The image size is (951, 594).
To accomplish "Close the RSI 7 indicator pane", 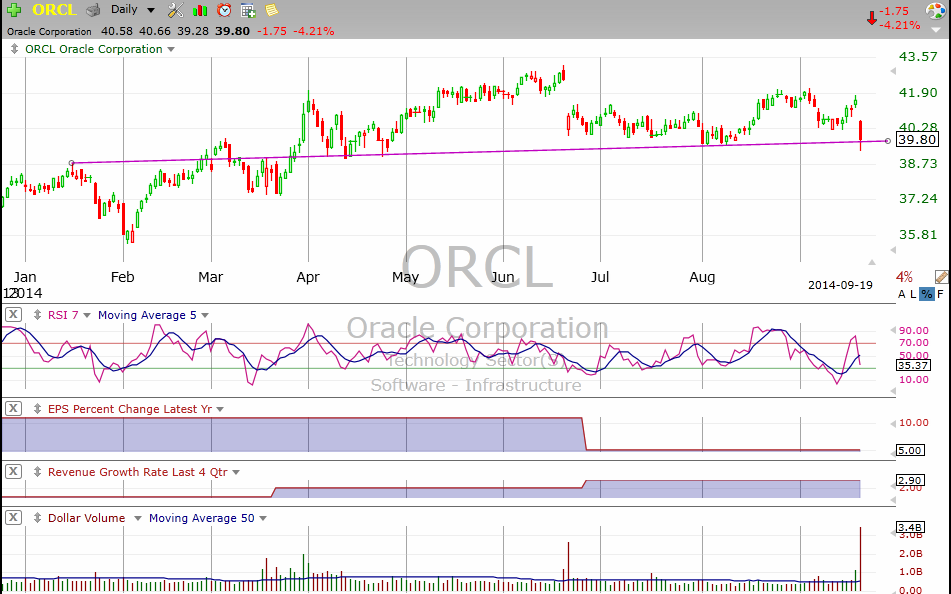I will 13,315.
